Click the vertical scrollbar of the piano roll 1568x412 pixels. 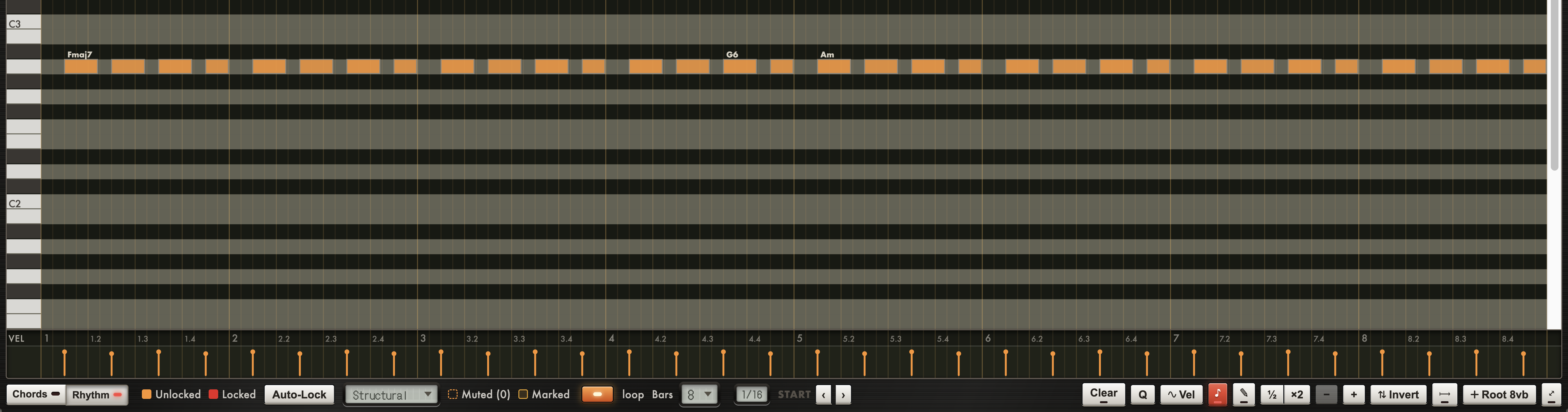tap(1555, 85)
